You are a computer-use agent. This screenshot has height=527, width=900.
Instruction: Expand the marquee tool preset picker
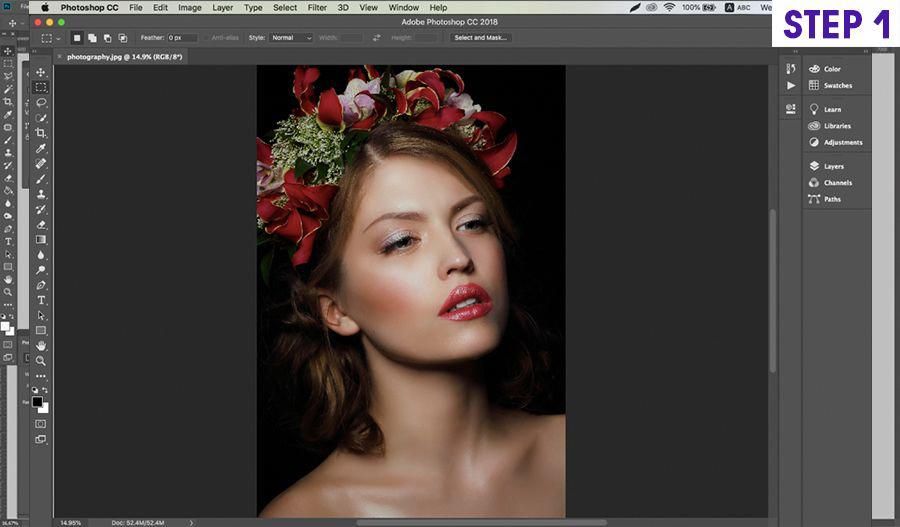[52, 38]
